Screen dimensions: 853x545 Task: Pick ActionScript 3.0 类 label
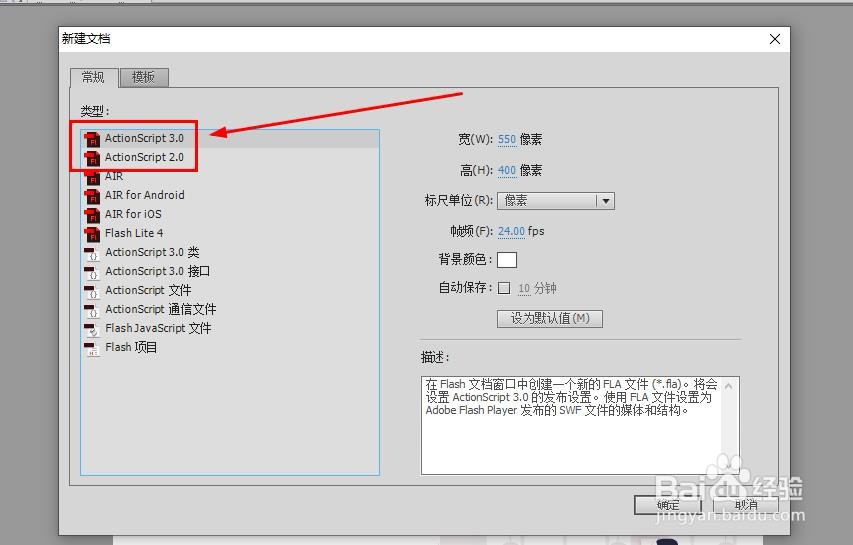[152, 252]
